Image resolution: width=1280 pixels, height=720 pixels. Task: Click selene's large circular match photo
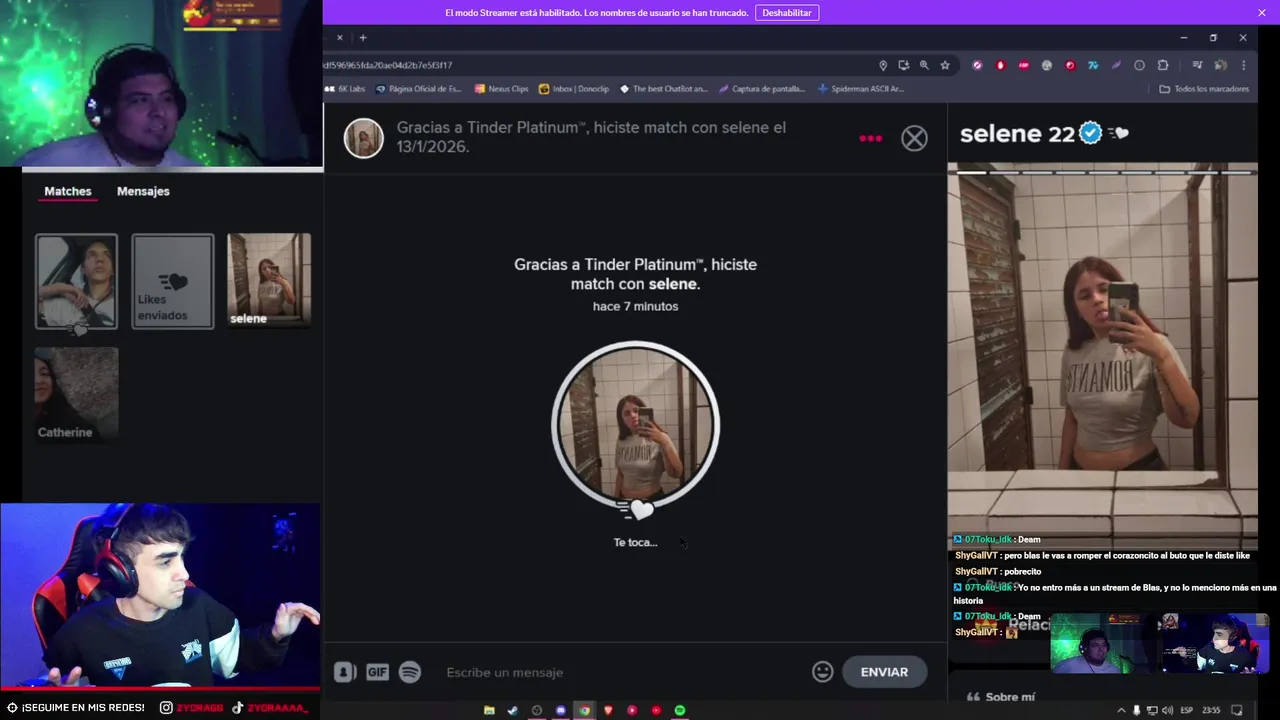click(635, 425)
